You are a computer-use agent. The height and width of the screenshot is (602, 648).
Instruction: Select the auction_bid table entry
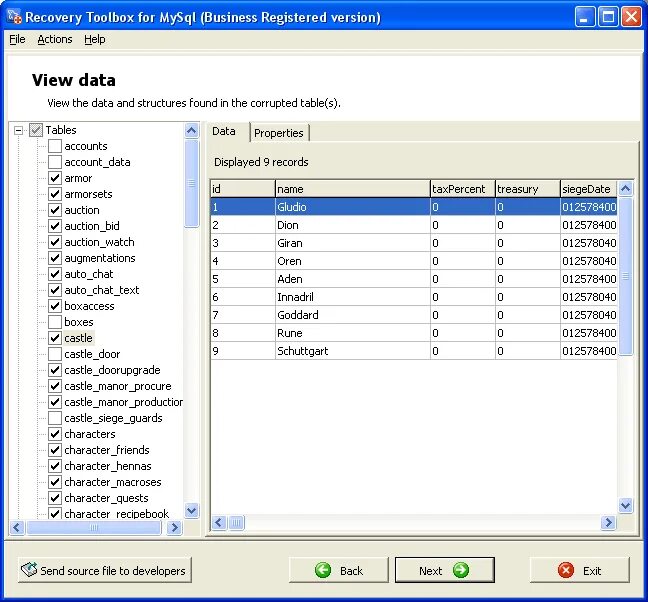92,226
